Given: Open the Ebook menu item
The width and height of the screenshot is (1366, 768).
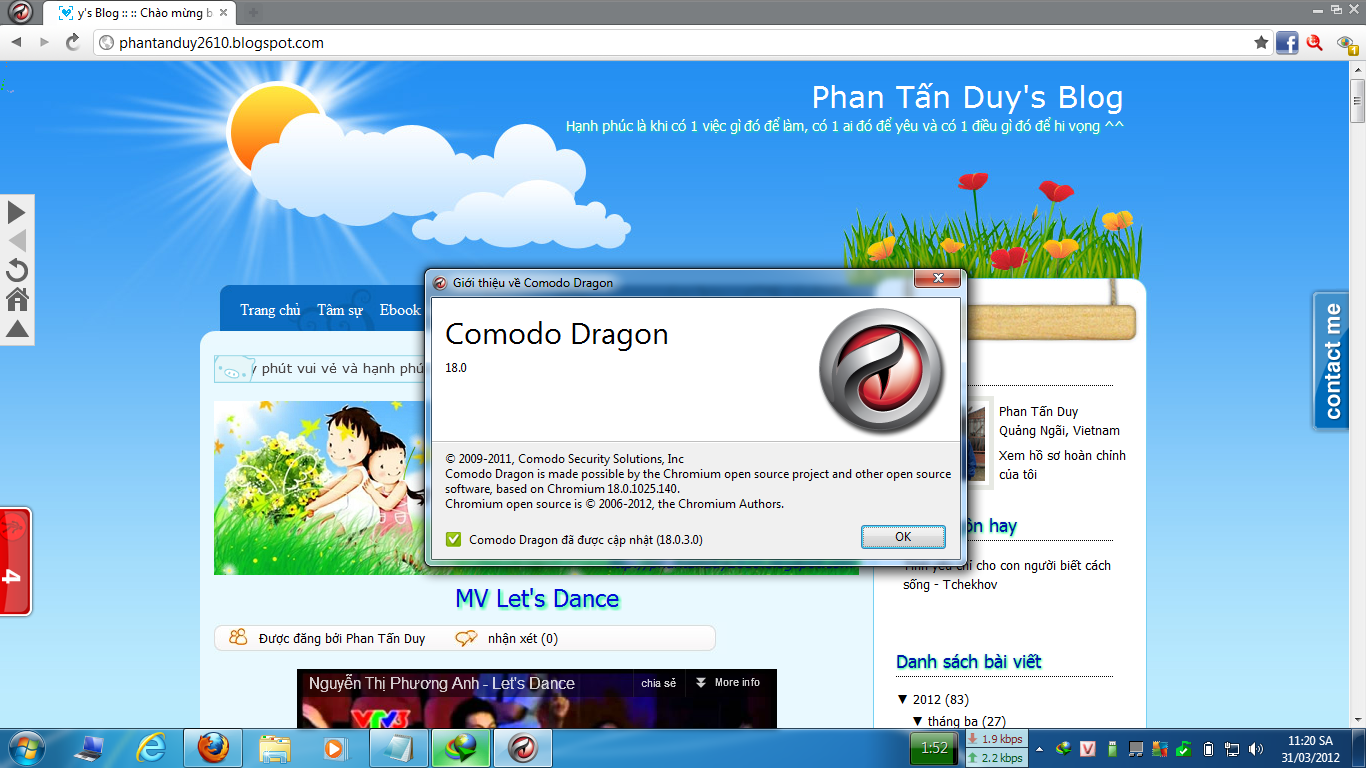Looking at the screenshot, I should click(x=400, y=310).
